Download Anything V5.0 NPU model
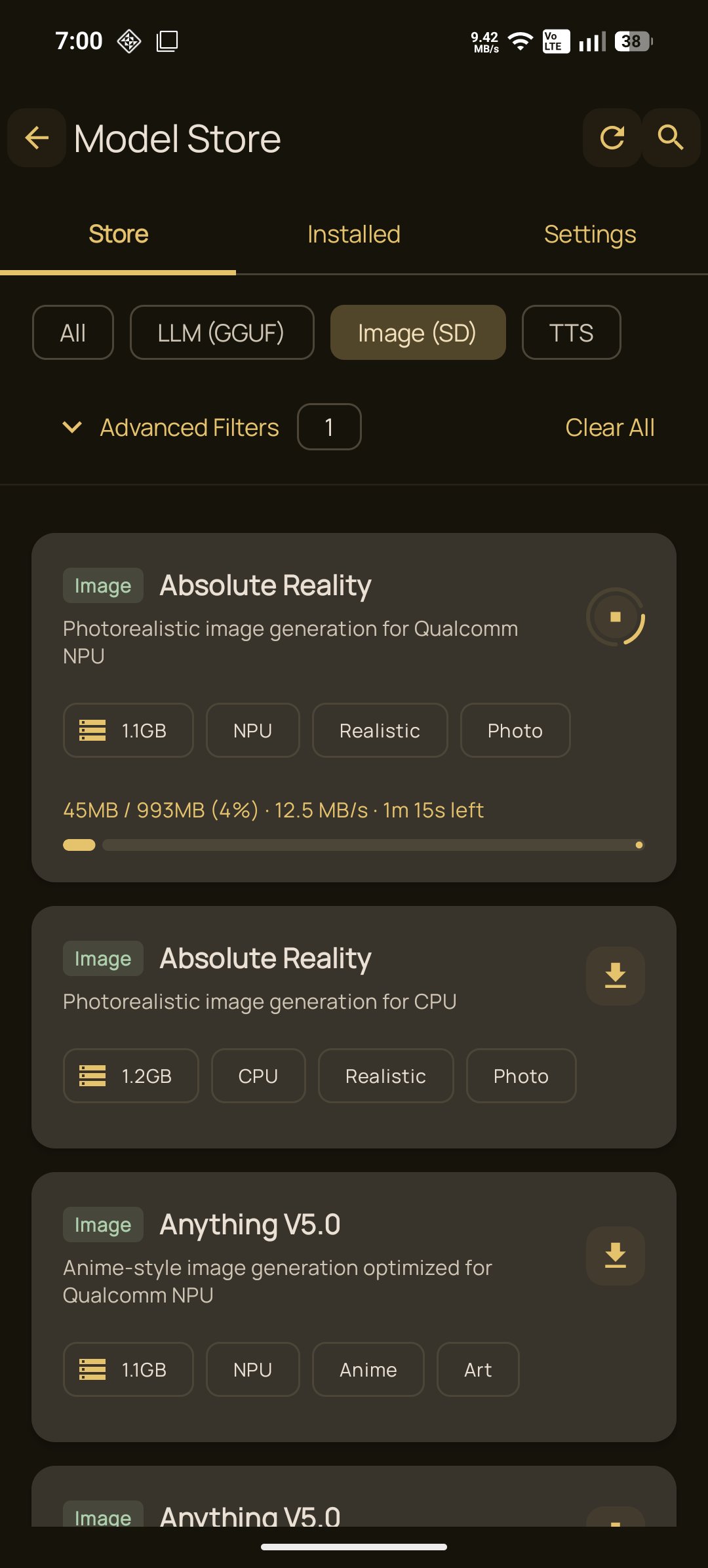 (615, 1255)
